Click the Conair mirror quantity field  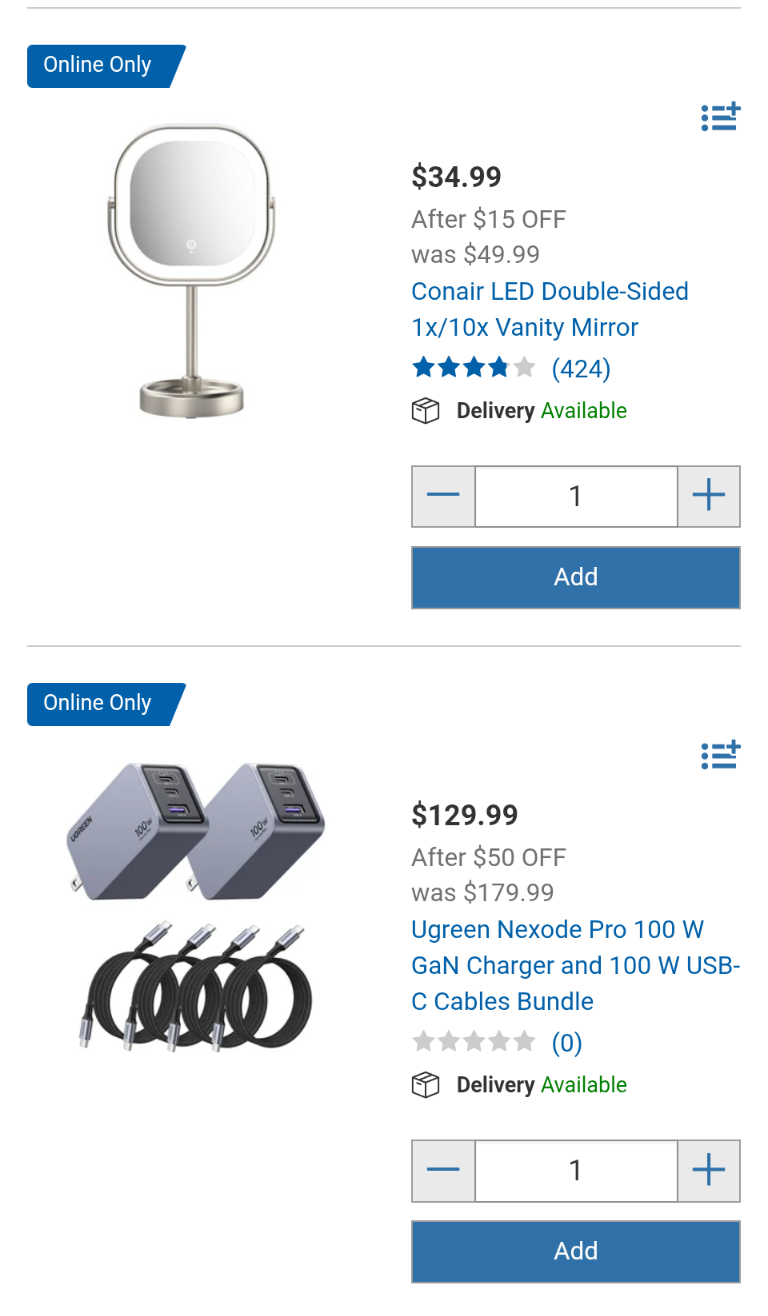click(575, 496)
